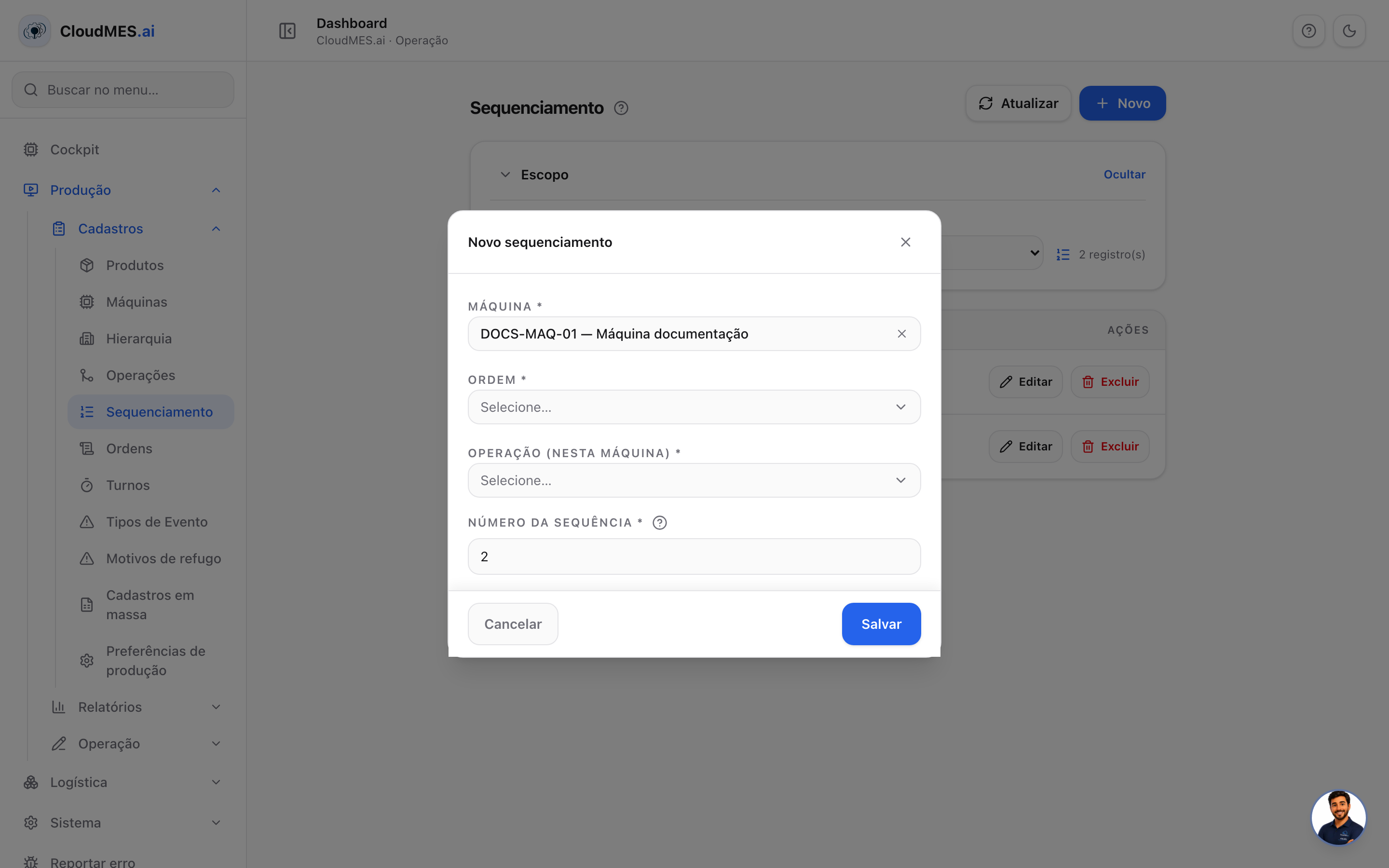
Task: Click the Sistema gear icon
Action: tap(31, 823)
